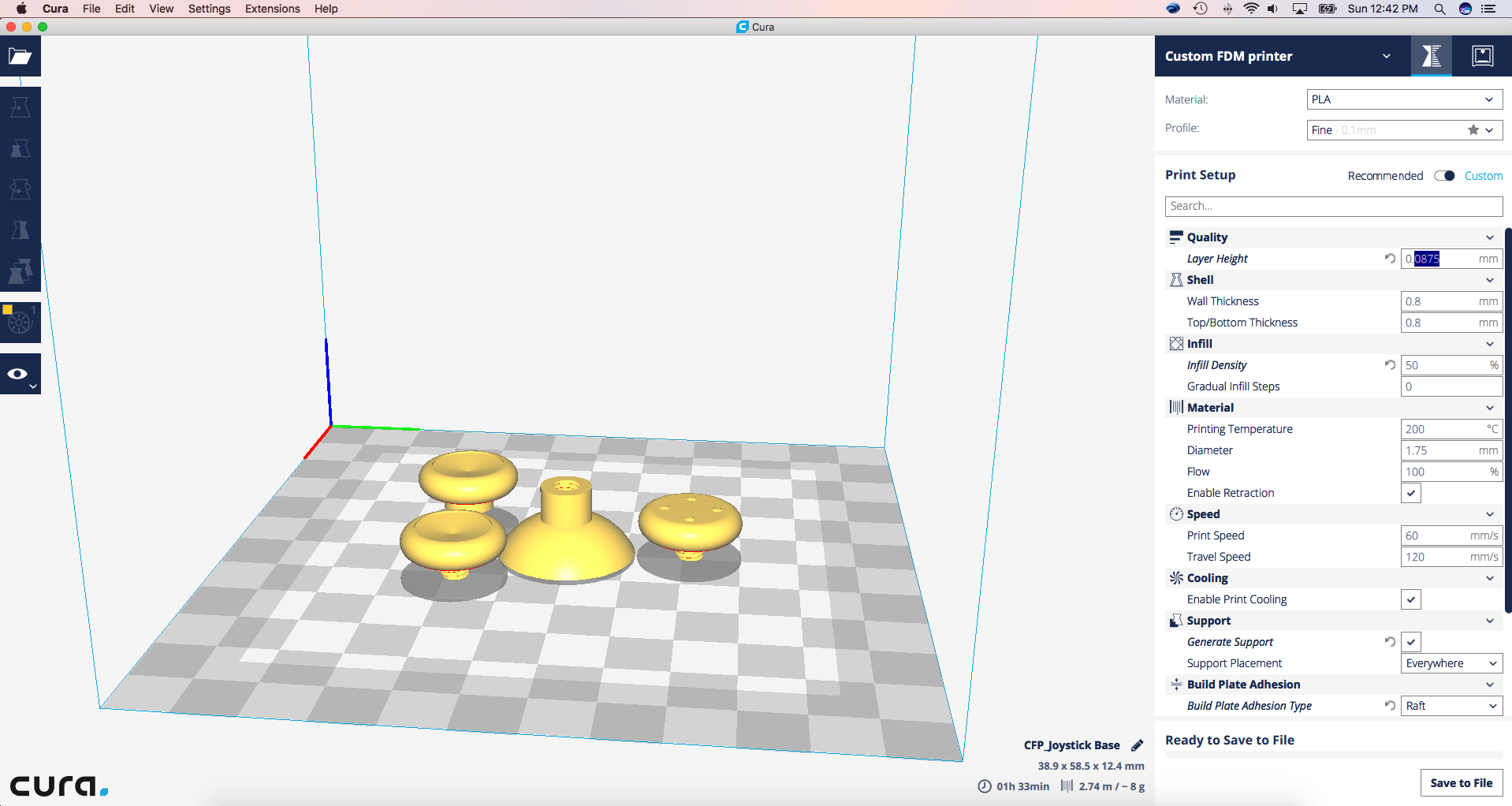Click the Travel Speed value field
Image resolution: width=1512 pixels, height=806 pixels.
[1451, 557]
